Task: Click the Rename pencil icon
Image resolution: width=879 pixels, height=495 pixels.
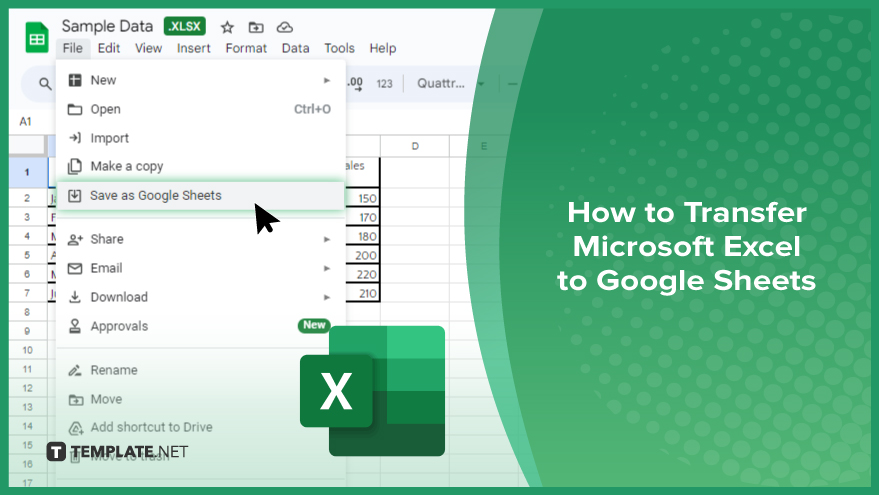Action: click(75, 370)
